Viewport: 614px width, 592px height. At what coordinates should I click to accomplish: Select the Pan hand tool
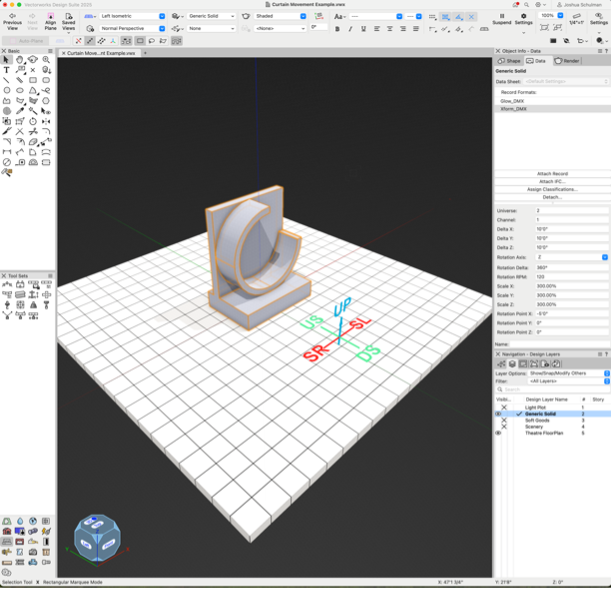point(19,60)
